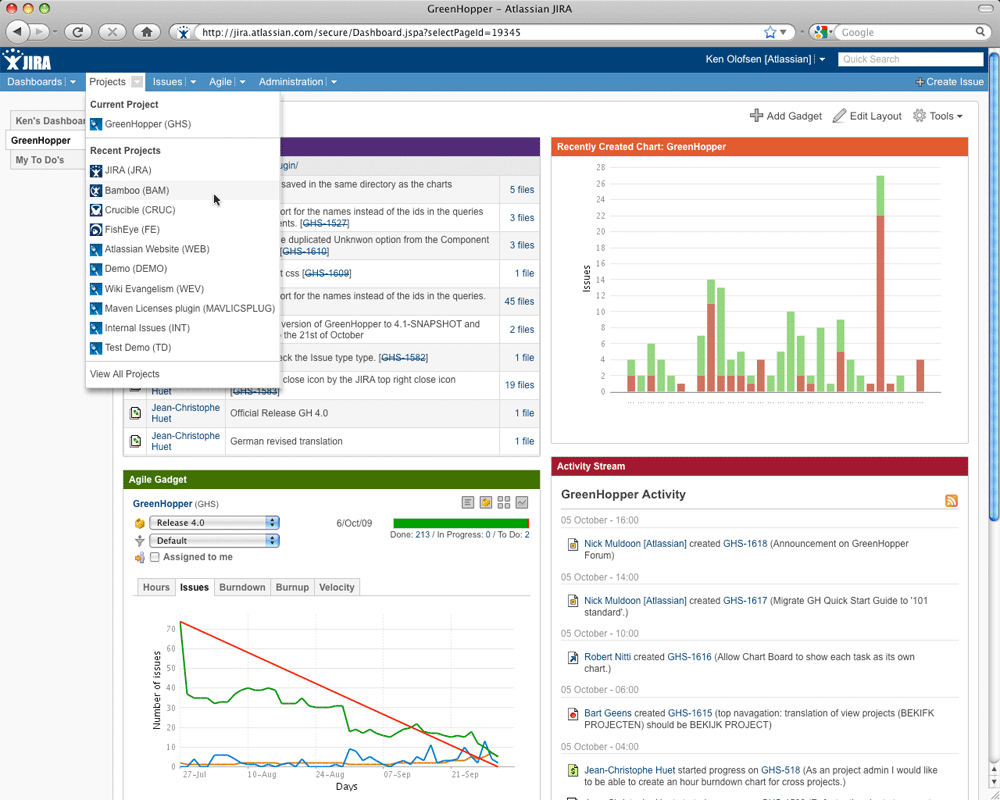
Task: Open the Release 4.0 version selector
Action: [x=214, y=522]
